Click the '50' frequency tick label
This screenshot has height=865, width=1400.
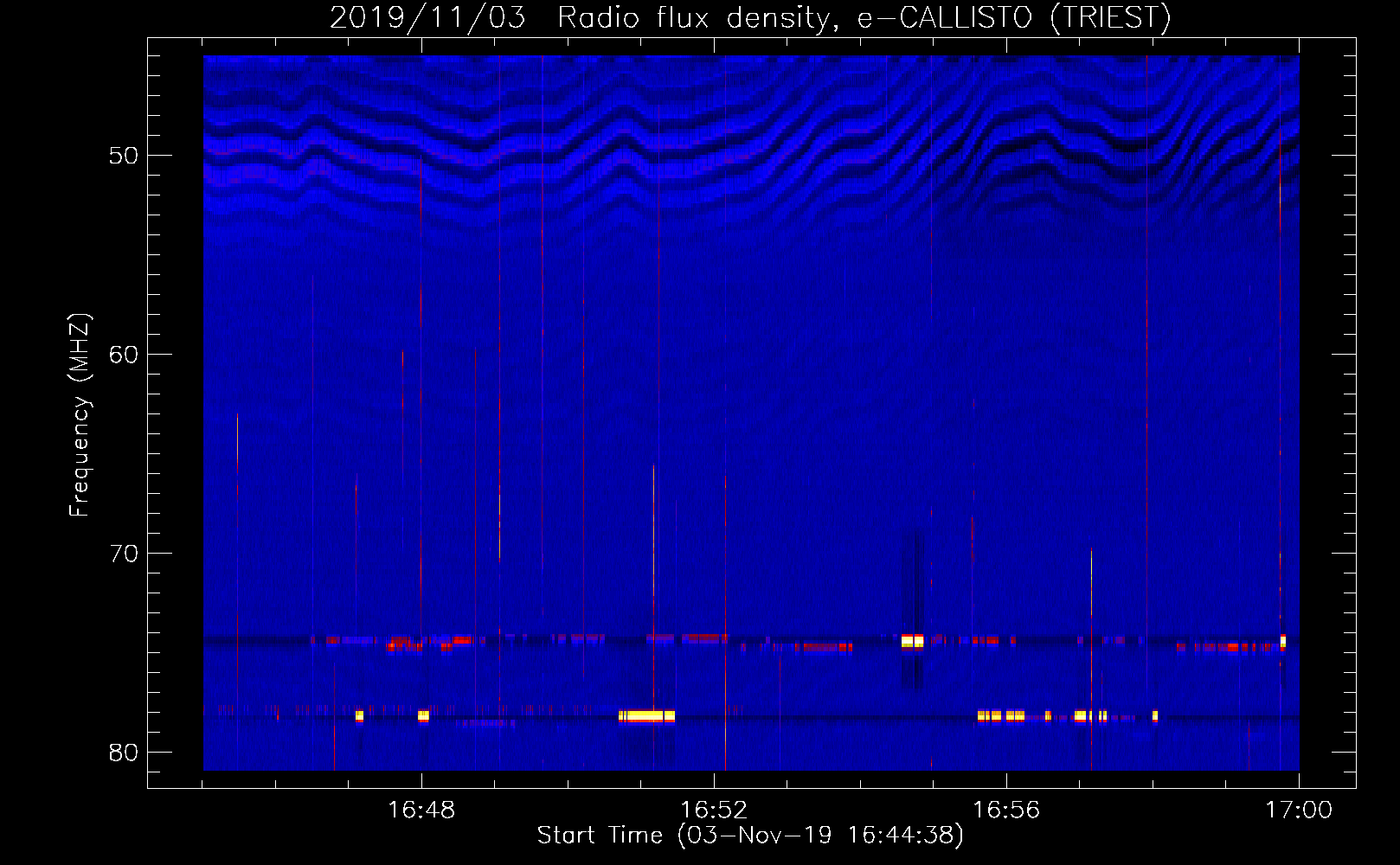pos(124,156)
